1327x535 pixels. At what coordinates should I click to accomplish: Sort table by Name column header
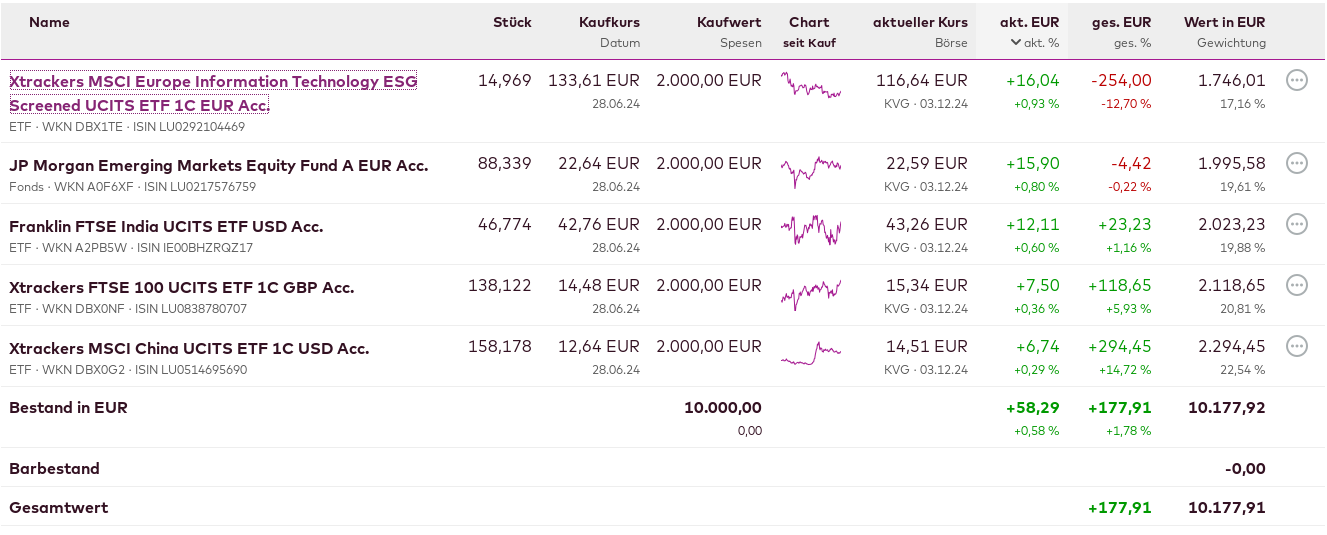49,22
